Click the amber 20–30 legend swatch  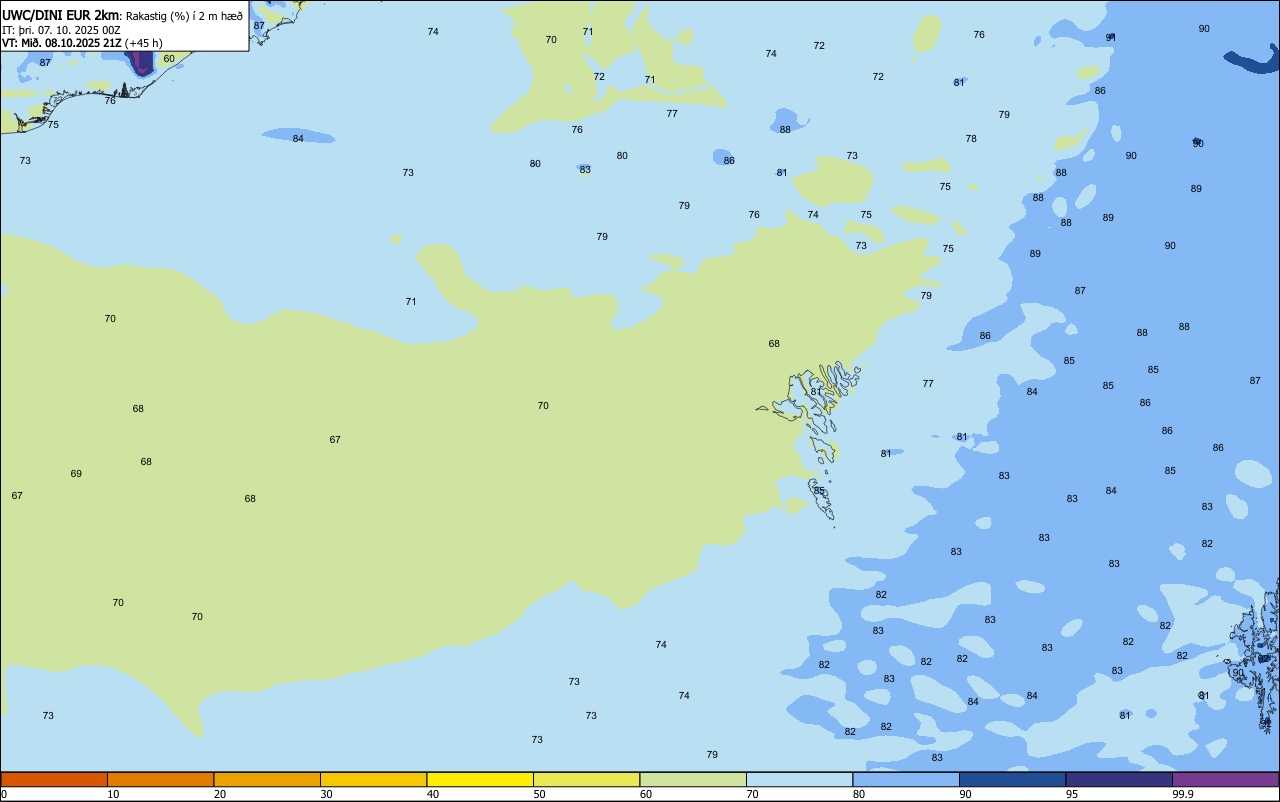(267, 779)
